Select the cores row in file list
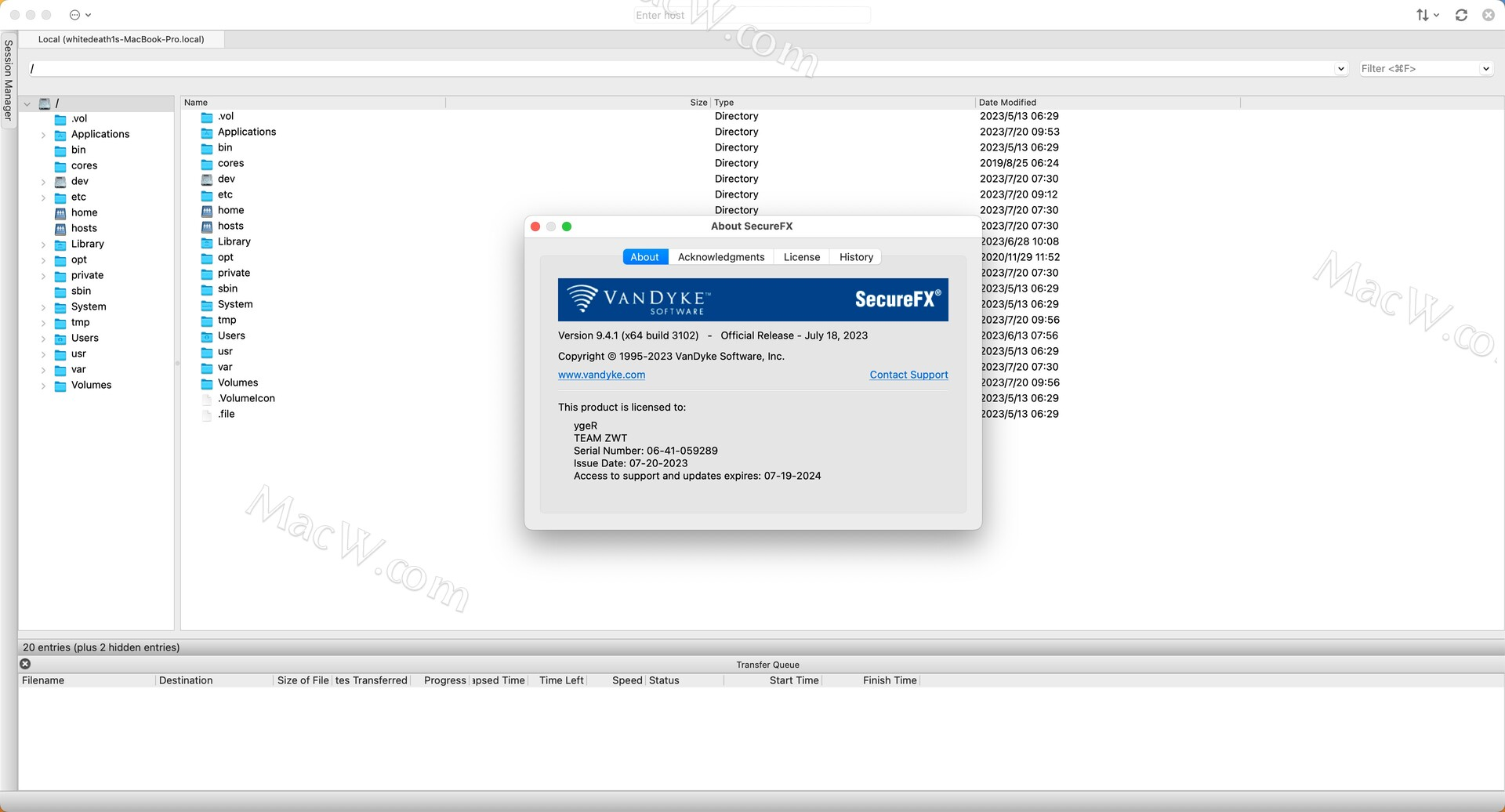This screenshot has height=812, width=1505. tap(709, 164)
